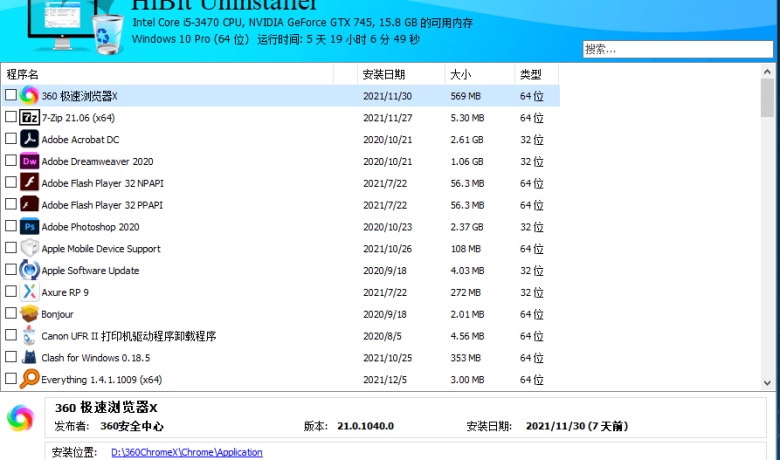Click the 2020/8/5 install date cell
The image size is (780, 460).
click(x=382, y=336)
